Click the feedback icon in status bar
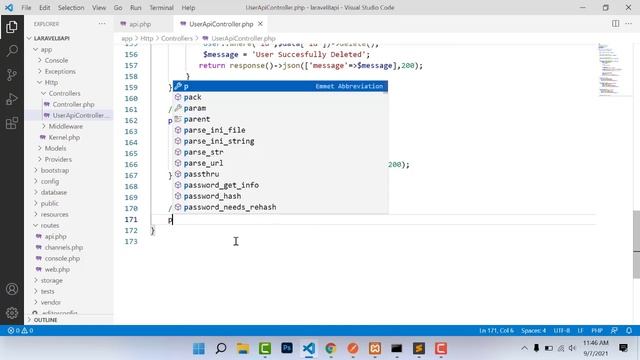 click(614, 331)
